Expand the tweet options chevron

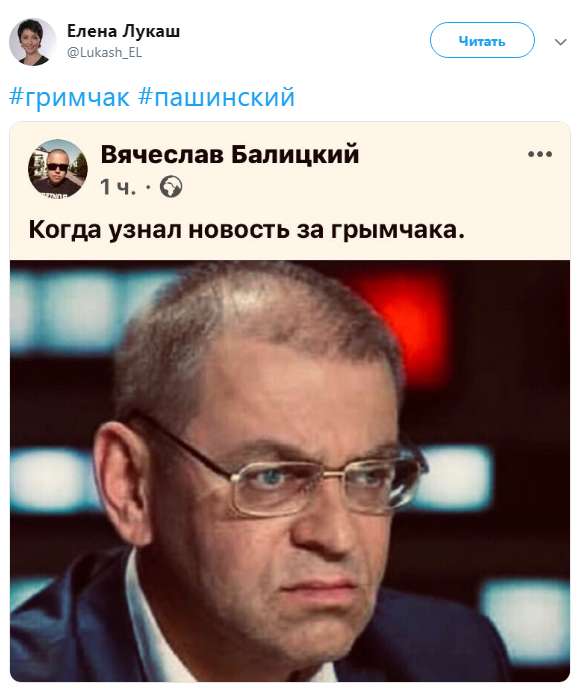point(560,42)
